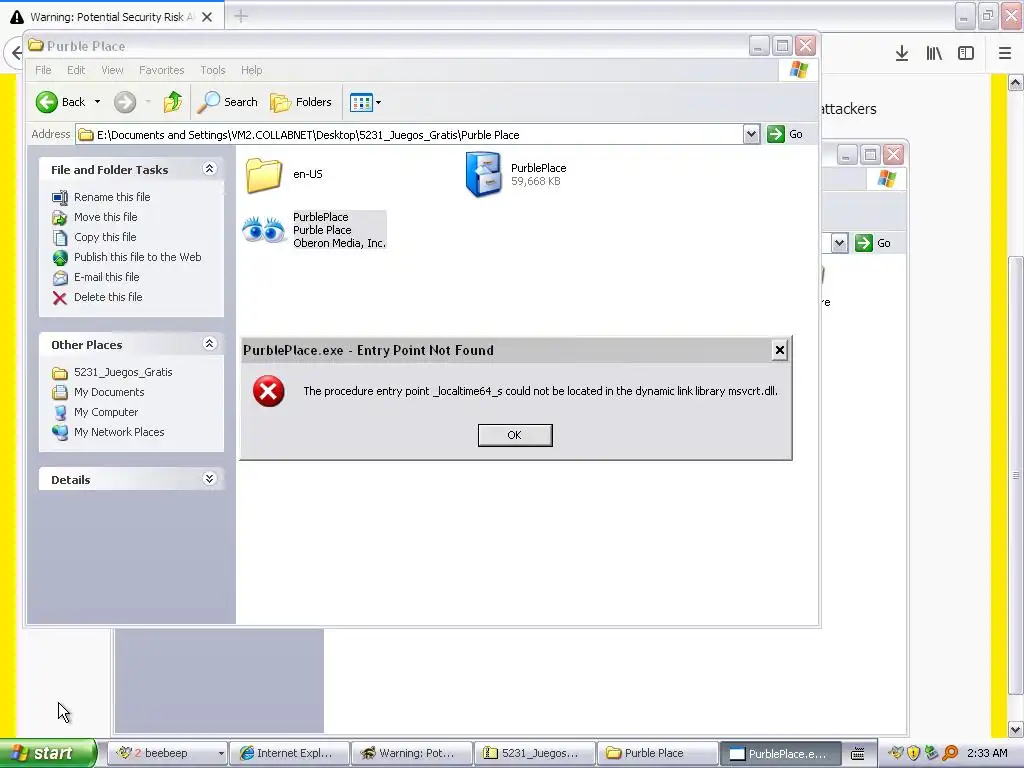Expand the Details panel
Image resolution: width=1024 pixels, height=768 pixels.
(x=209, y=479)
